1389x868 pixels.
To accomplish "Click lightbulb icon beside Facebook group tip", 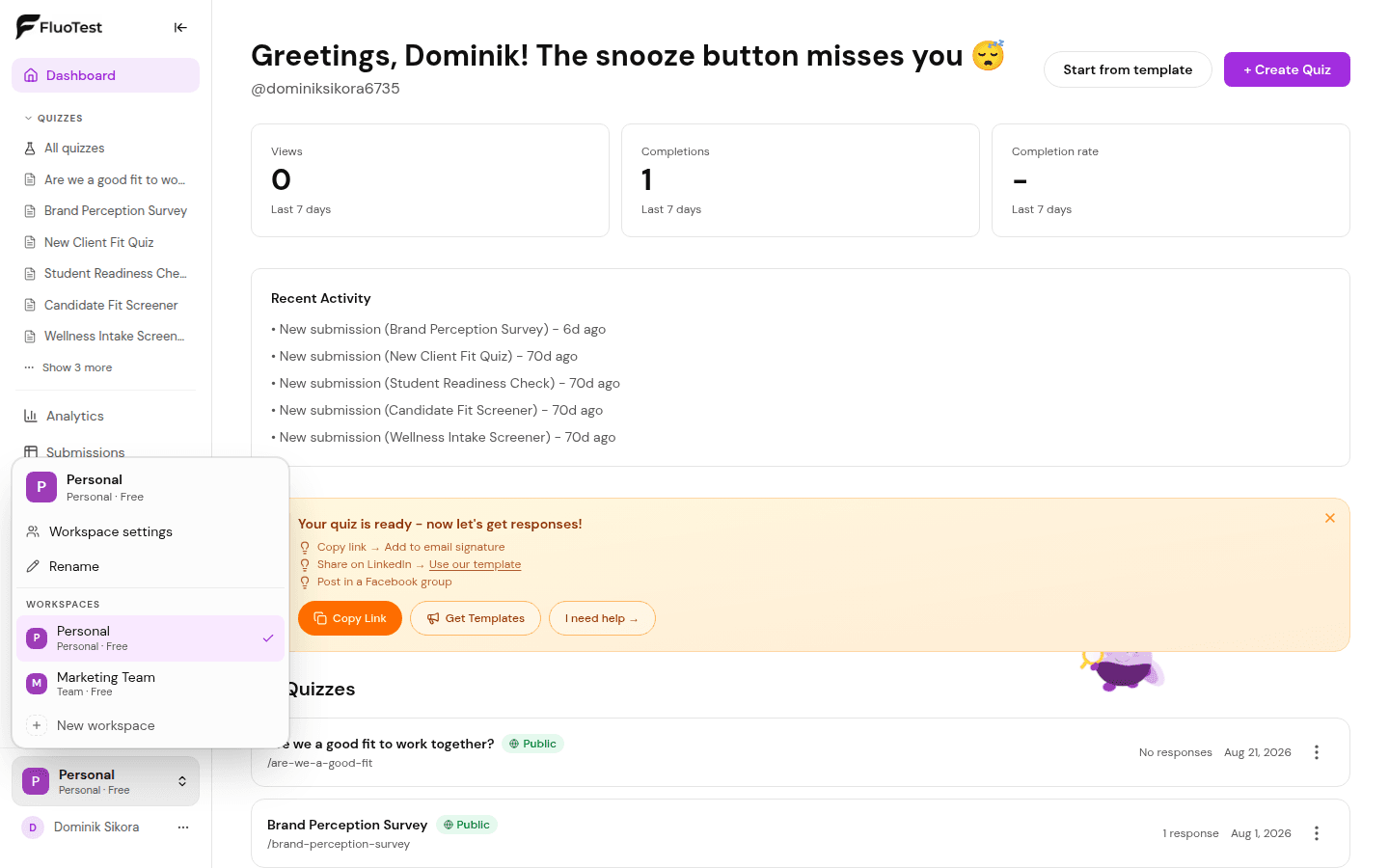I will point(305,582).
